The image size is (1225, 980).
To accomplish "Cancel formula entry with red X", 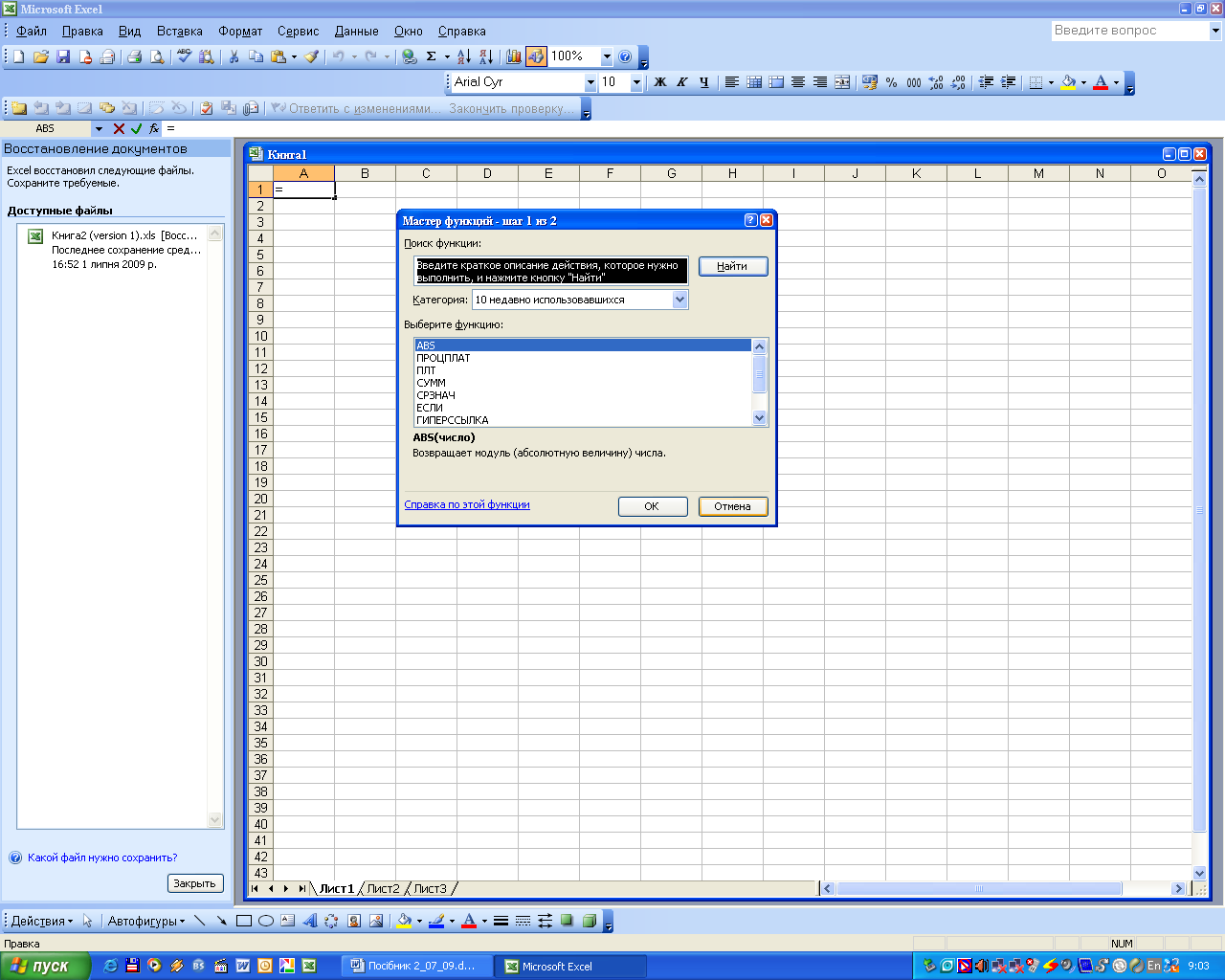I will click(x=119, y=128).
